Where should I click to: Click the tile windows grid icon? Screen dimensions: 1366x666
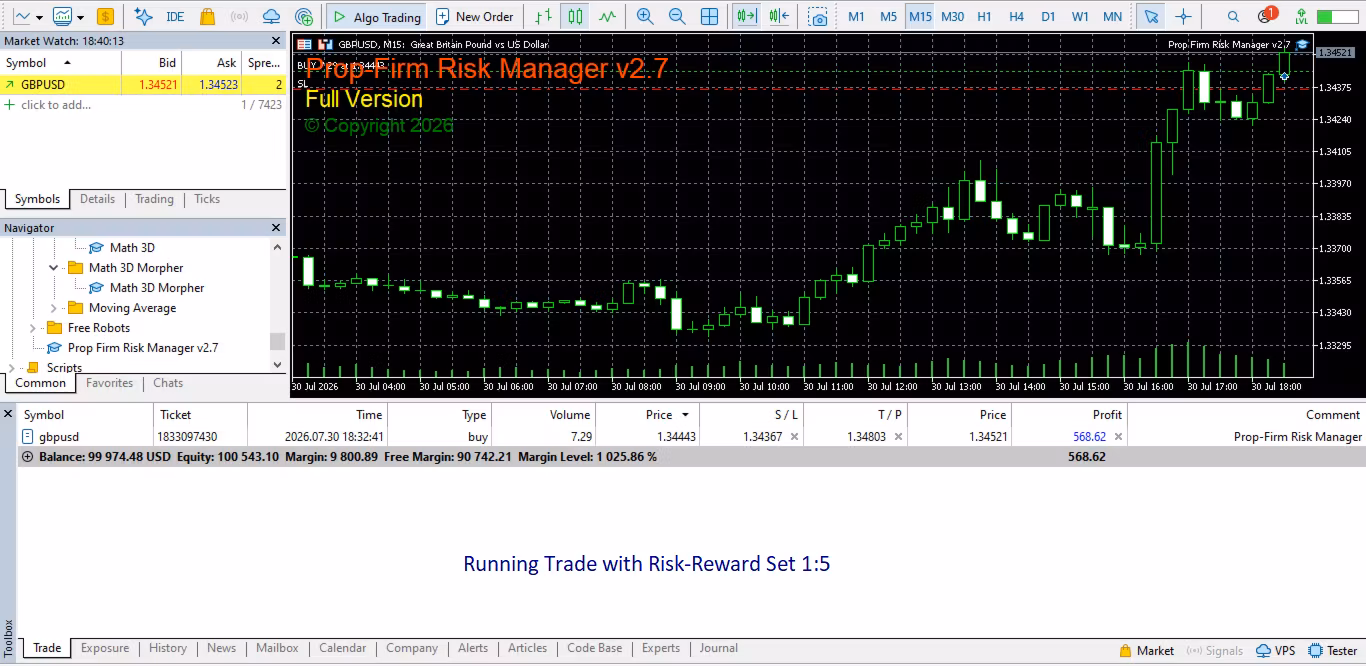709,17
